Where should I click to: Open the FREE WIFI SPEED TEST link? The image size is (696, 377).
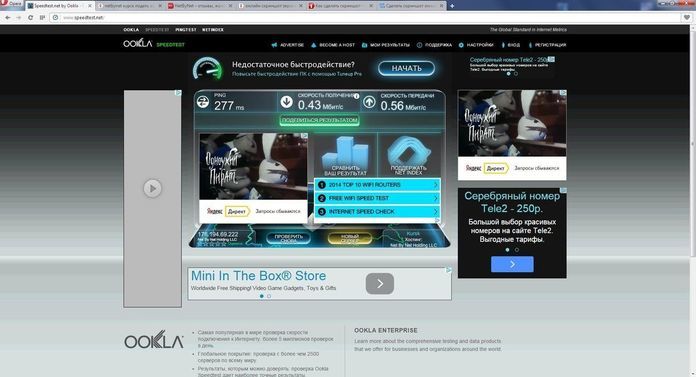click(x=378, y=198)
